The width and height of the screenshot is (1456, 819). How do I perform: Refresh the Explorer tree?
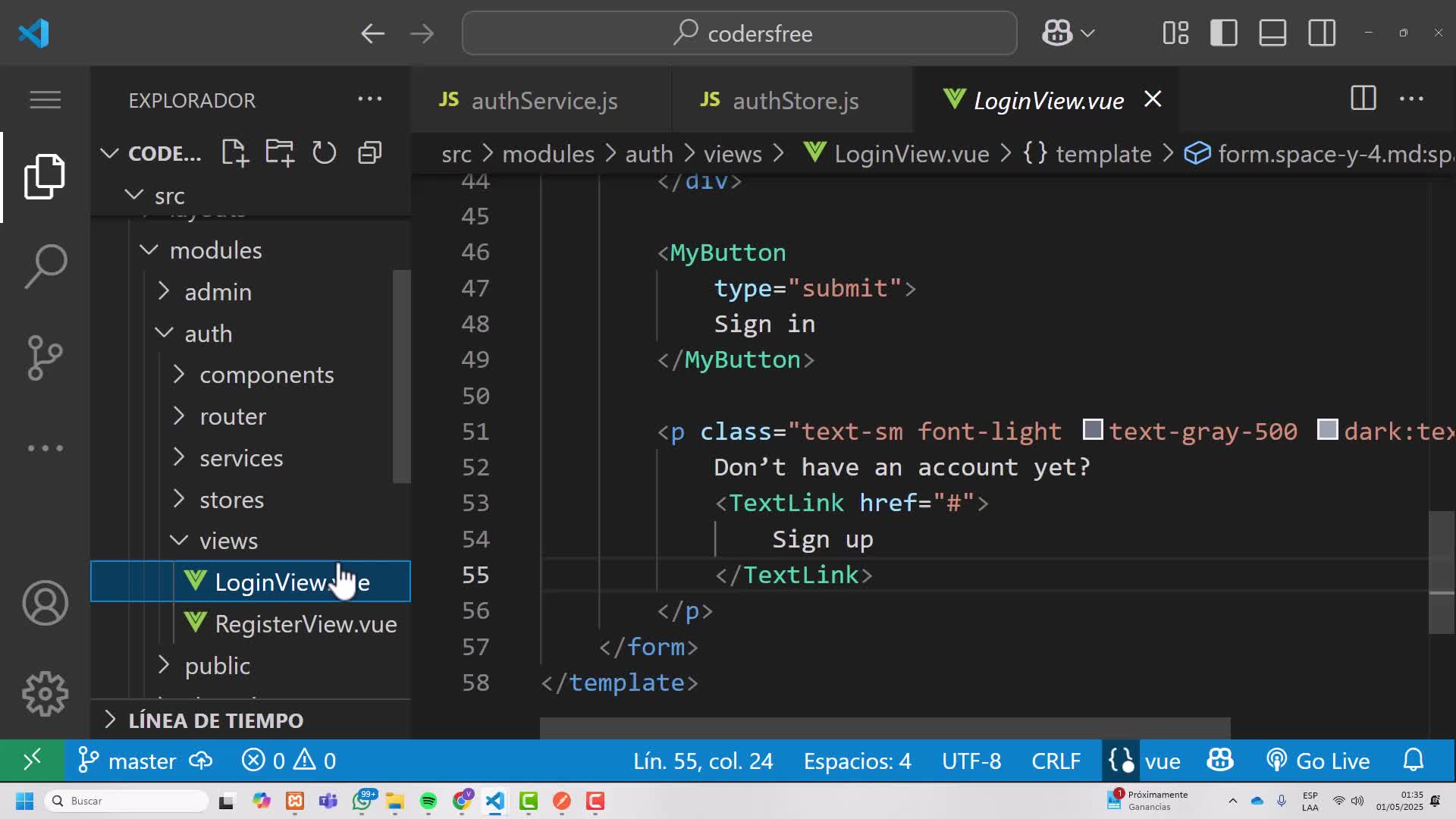[324, 152]
